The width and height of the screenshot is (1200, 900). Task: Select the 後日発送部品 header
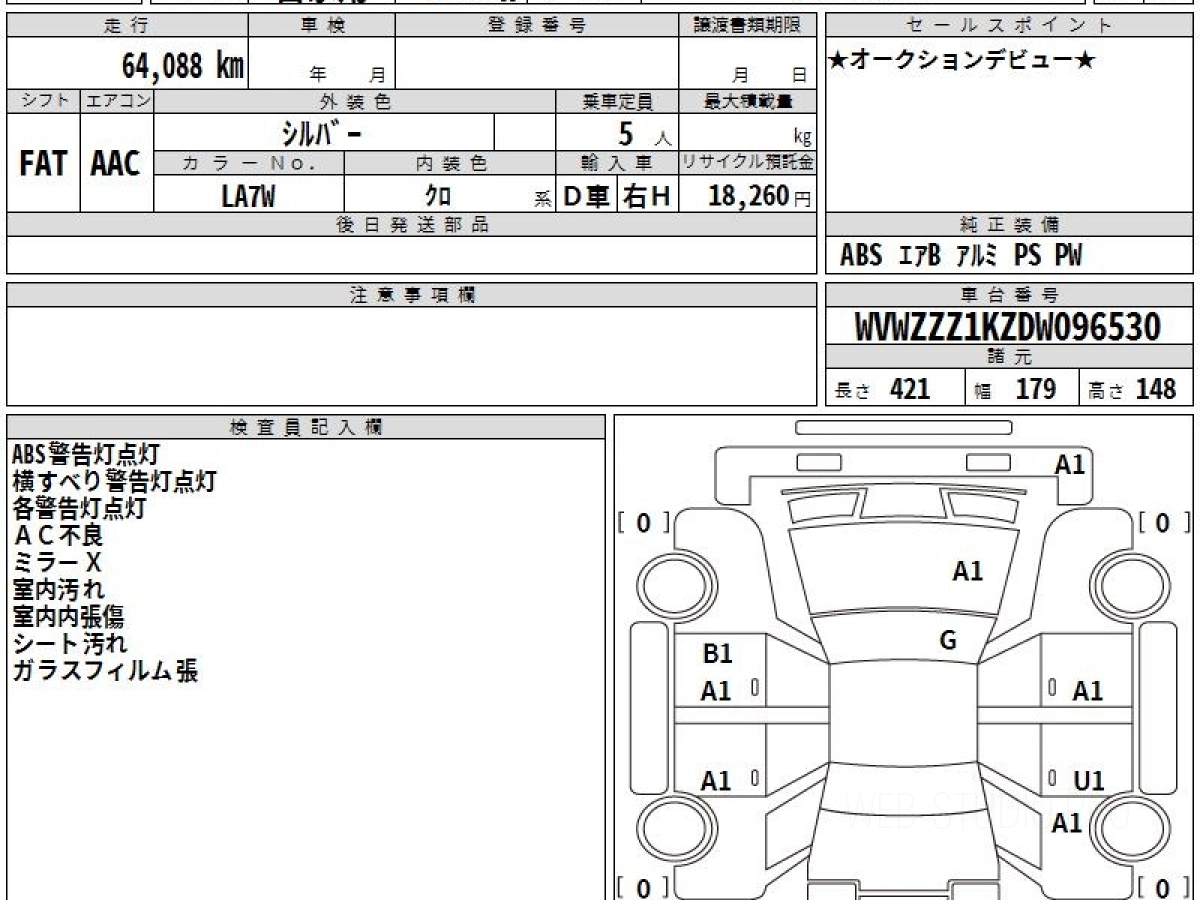click(411, 225)
